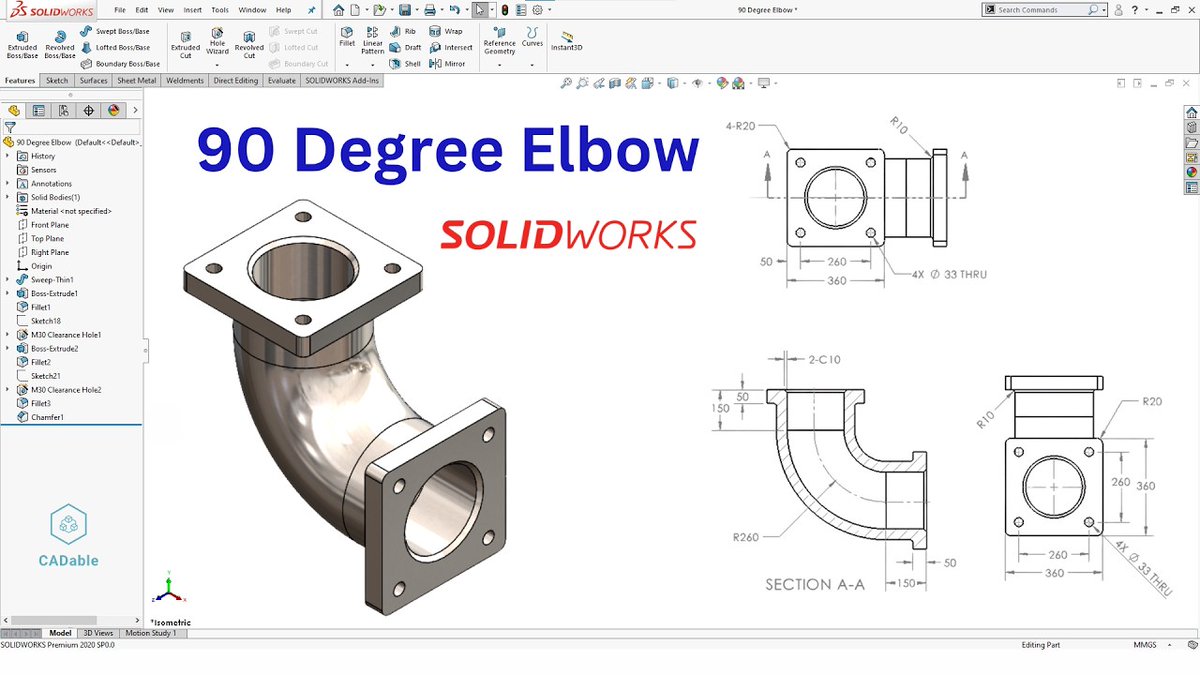Image resolution: width=1200 pixels, height=675 pixels.
Task: Open the Edit Appearance color sphere icon
Action: point(723,84)
